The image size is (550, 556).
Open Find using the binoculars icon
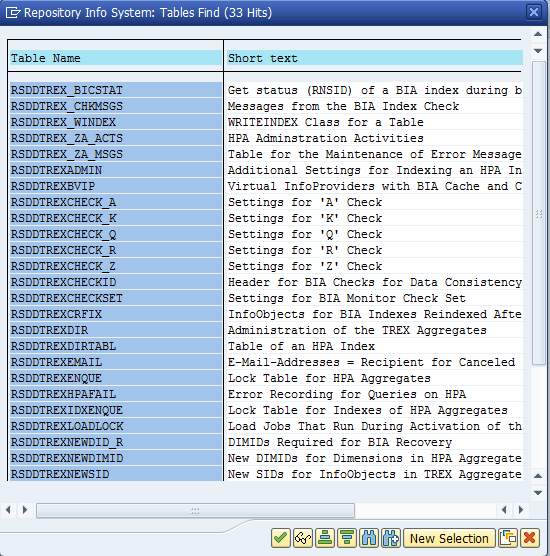tap(369, 538)
